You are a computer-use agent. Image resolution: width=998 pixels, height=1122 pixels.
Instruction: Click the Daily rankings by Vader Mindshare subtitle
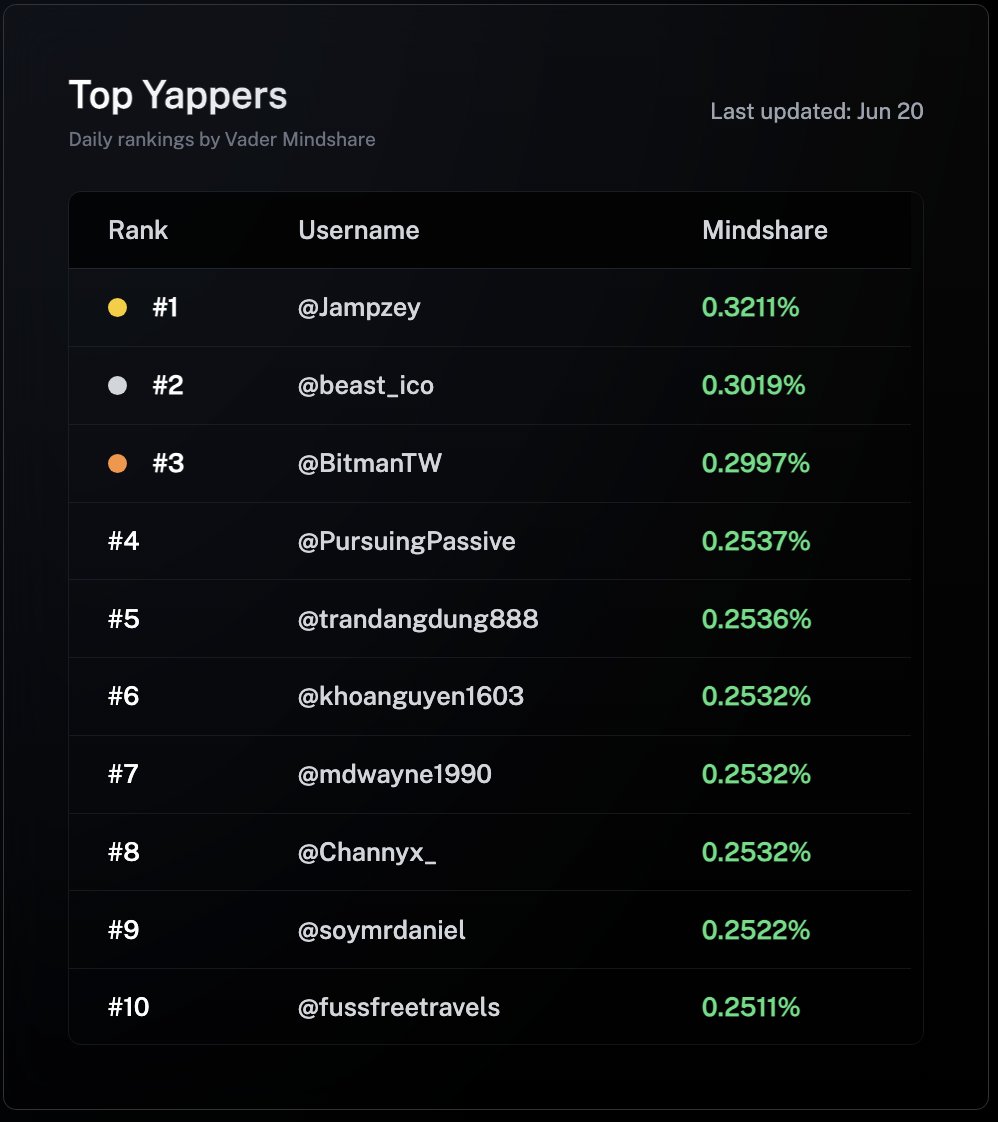(x=222, y=140)
